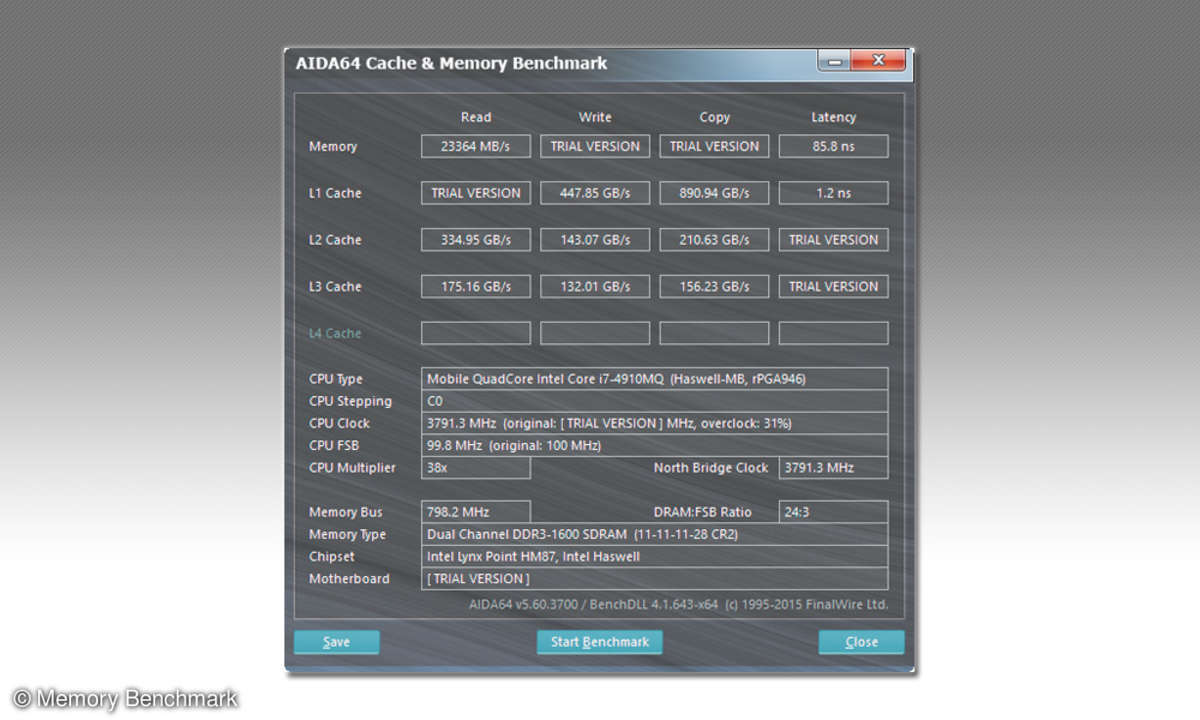This screenshot has width=1200, height=720.
Task: Click the CPU FSB value 99.8 MHz
Action: click(x=654, y=445)
